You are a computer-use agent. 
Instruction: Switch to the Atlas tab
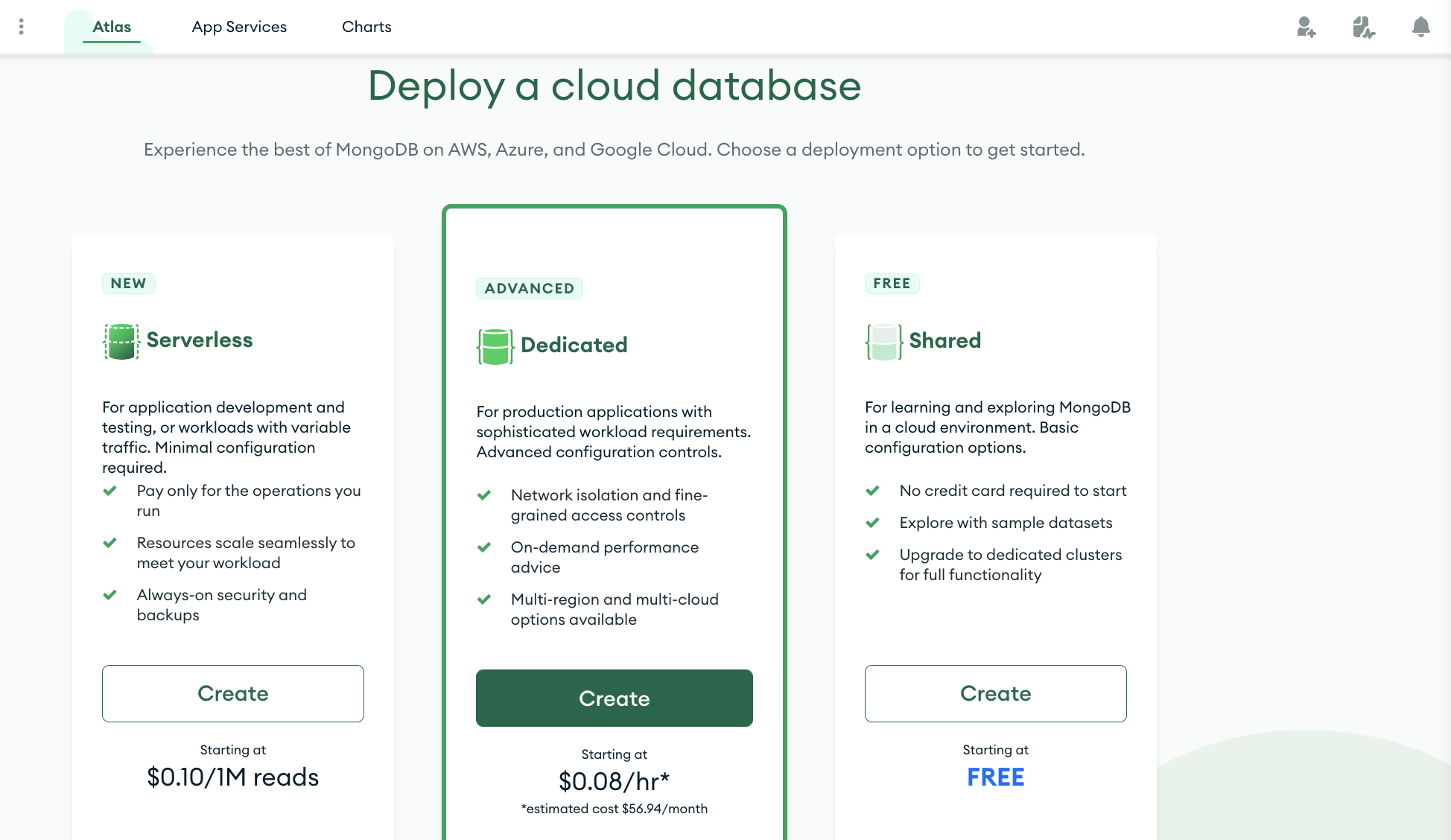[x=112, y=27]
